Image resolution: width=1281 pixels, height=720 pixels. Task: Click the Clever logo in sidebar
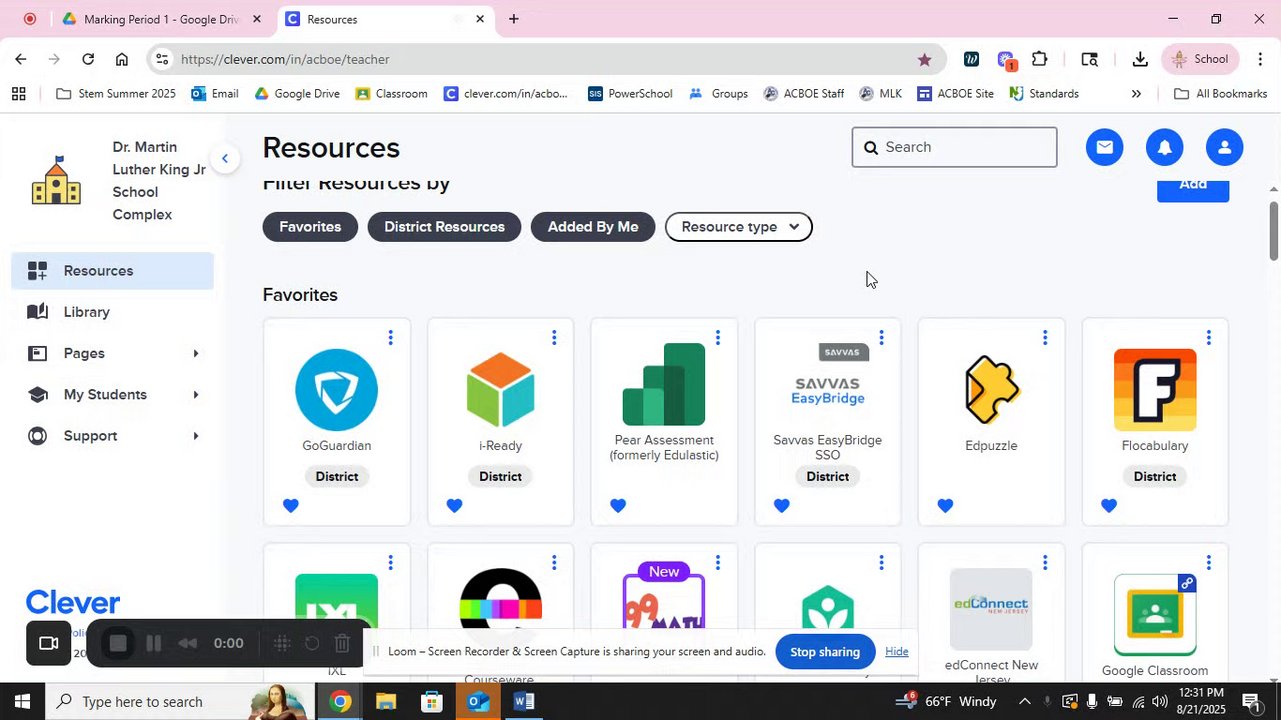pyautogui.click(x=73, y=603)
